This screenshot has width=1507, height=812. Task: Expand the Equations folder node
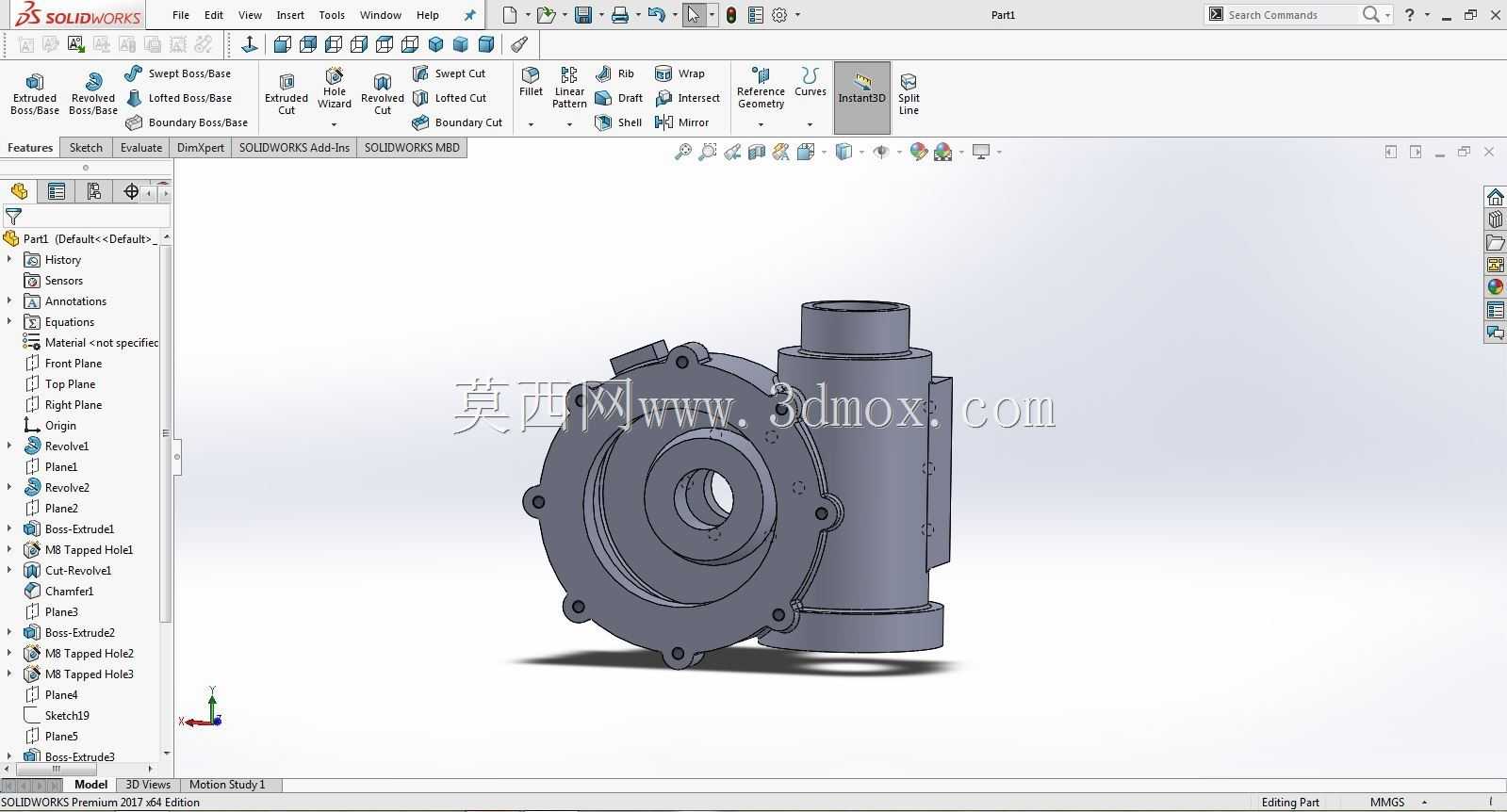(x=9, y=321)
